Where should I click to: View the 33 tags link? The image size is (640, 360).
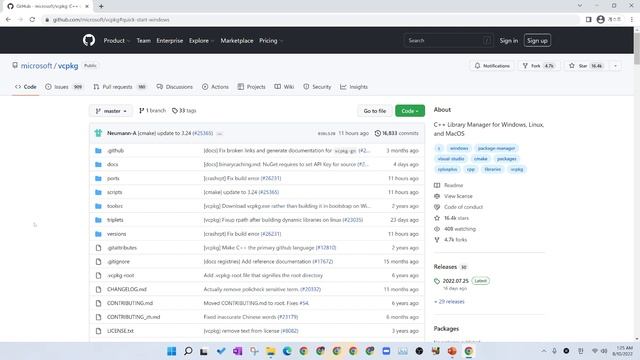pyautogui.click(x=184, y=111)
